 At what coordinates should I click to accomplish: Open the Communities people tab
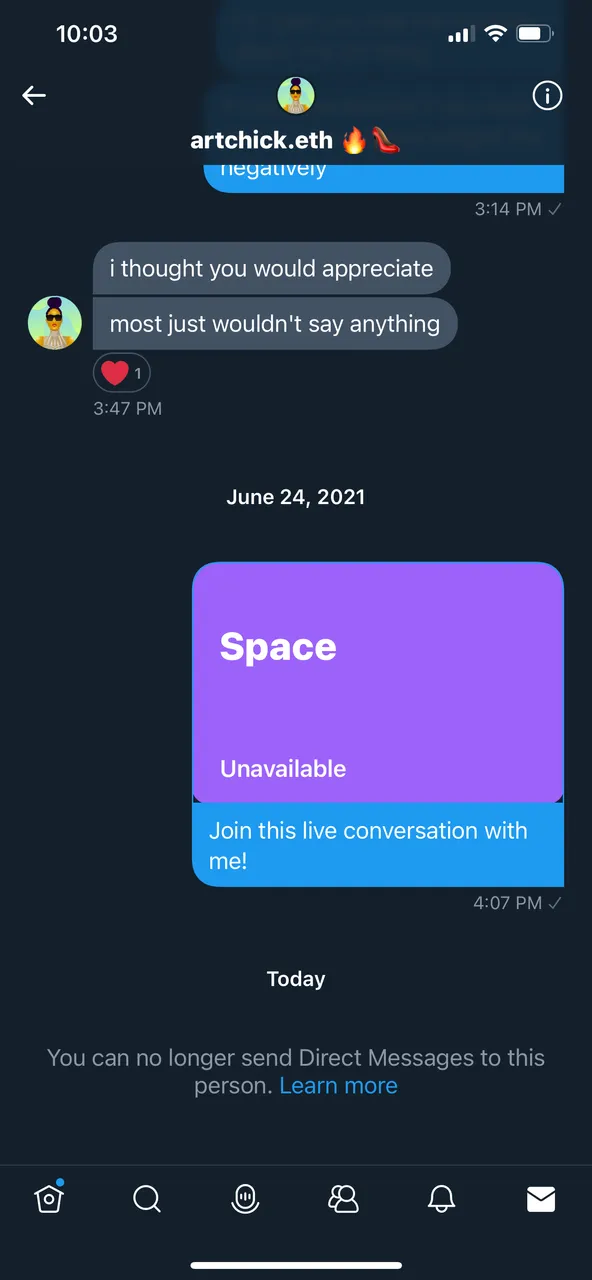(x=343, y=1198)
